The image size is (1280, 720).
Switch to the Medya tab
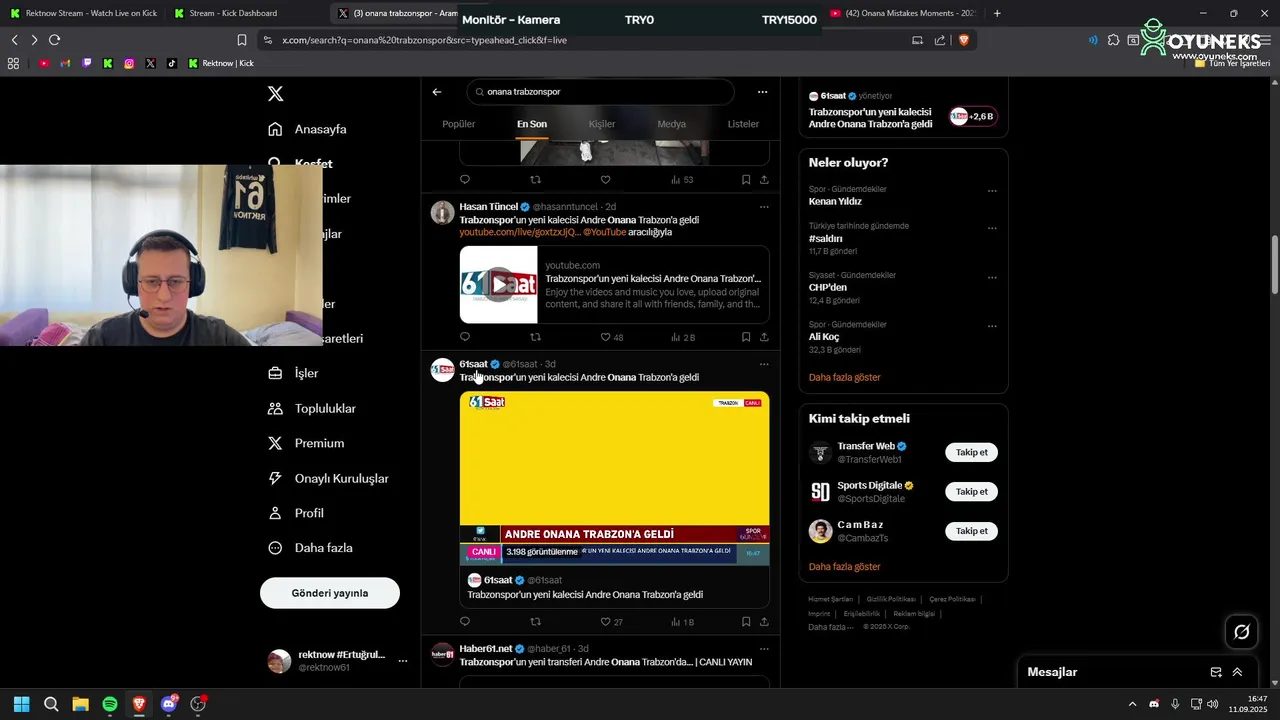[x=671, y=124]
